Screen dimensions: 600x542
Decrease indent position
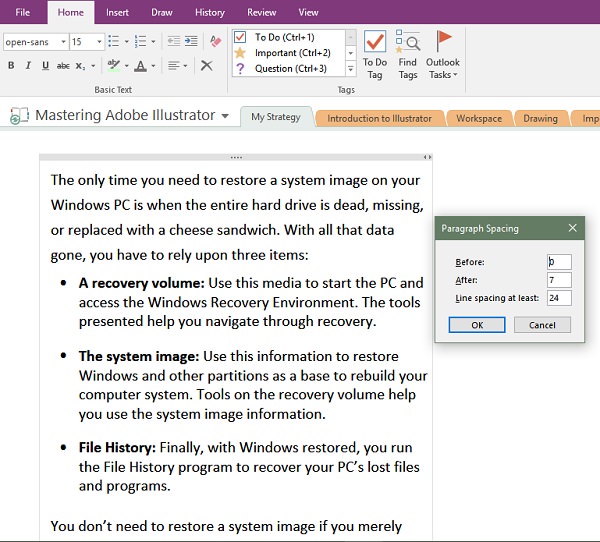[174, 41]
